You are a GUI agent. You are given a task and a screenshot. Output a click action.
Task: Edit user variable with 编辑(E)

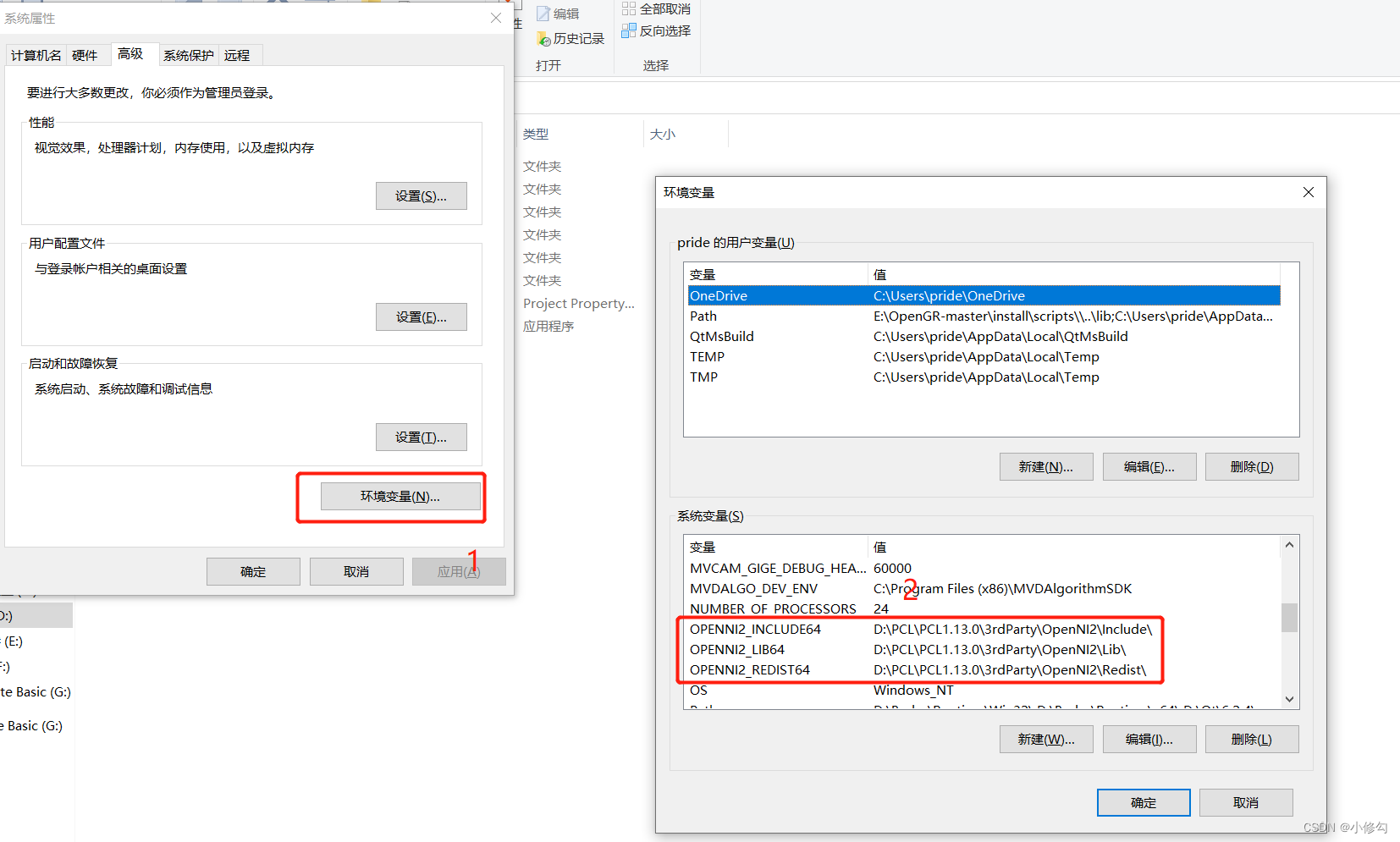pos(1149,466)
